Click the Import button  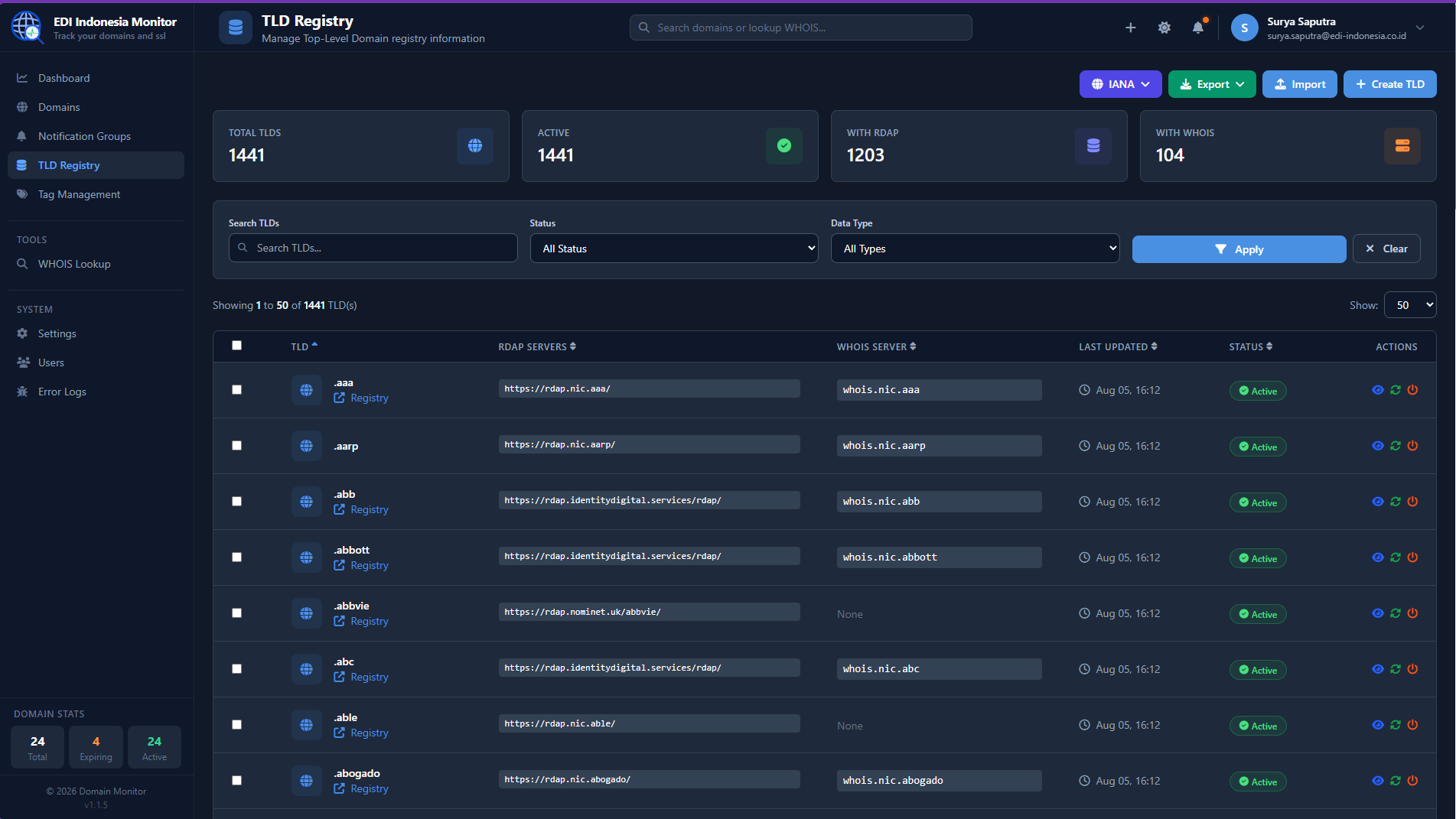coord(1299,84)
